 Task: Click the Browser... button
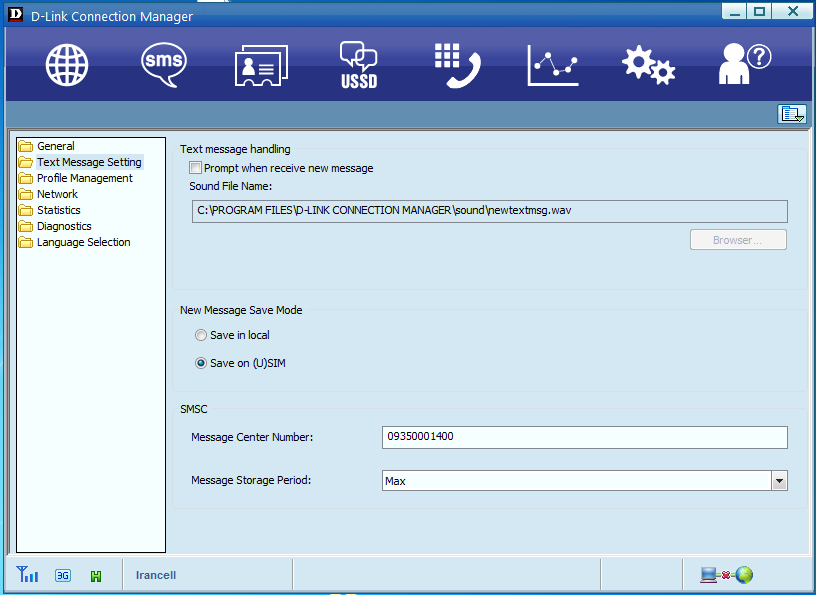click(x=738, y=240)
